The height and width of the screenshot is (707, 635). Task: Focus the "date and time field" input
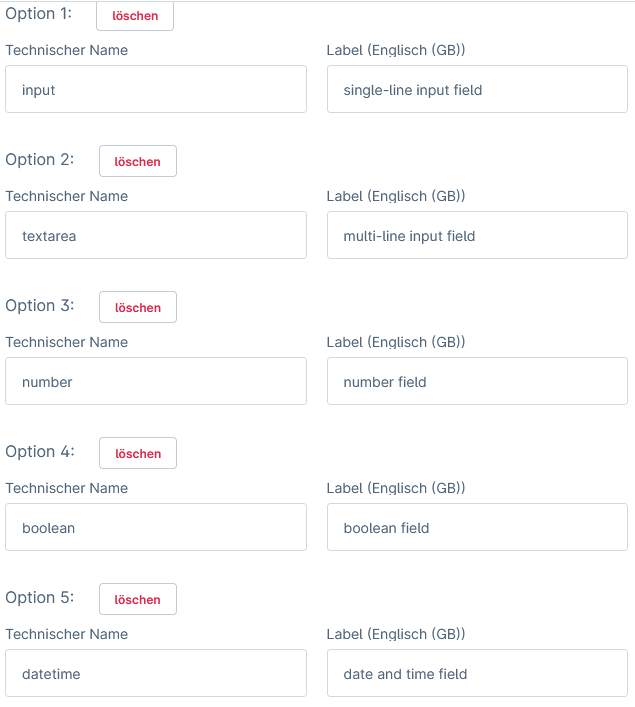click(x=477, y=674)
